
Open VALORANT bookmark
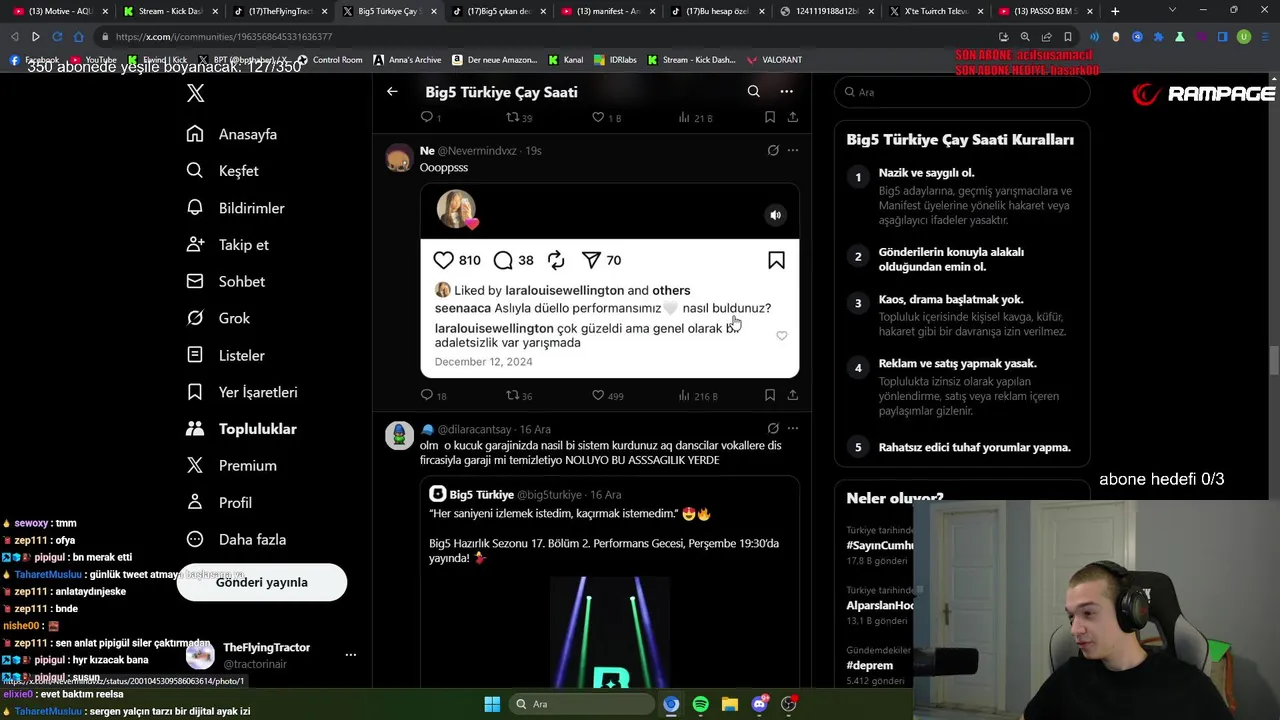(773, 60)
